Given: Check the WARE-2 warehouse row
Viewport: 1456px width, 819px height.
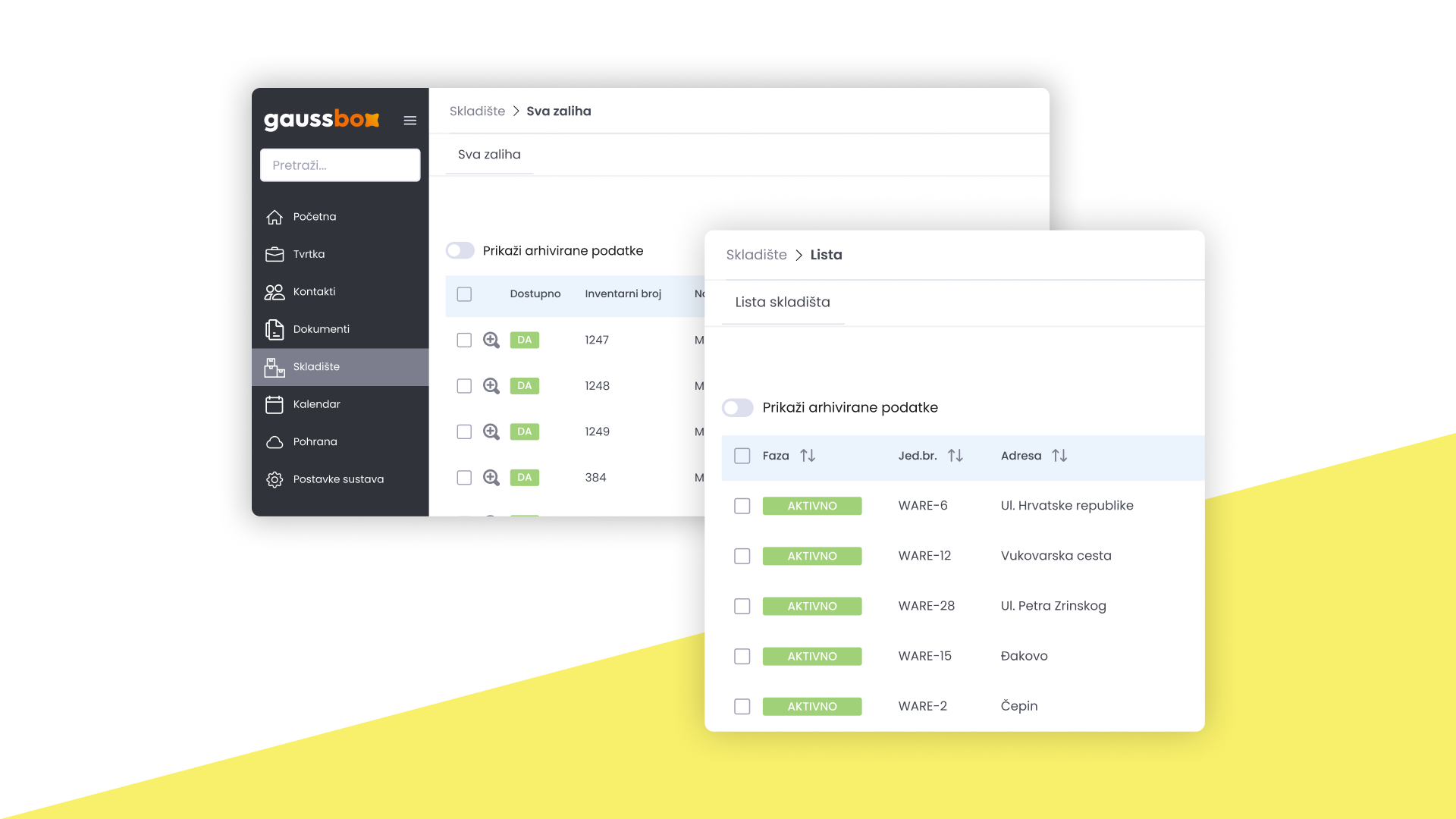Looking at the screenshot, I should tap(742, 706).
